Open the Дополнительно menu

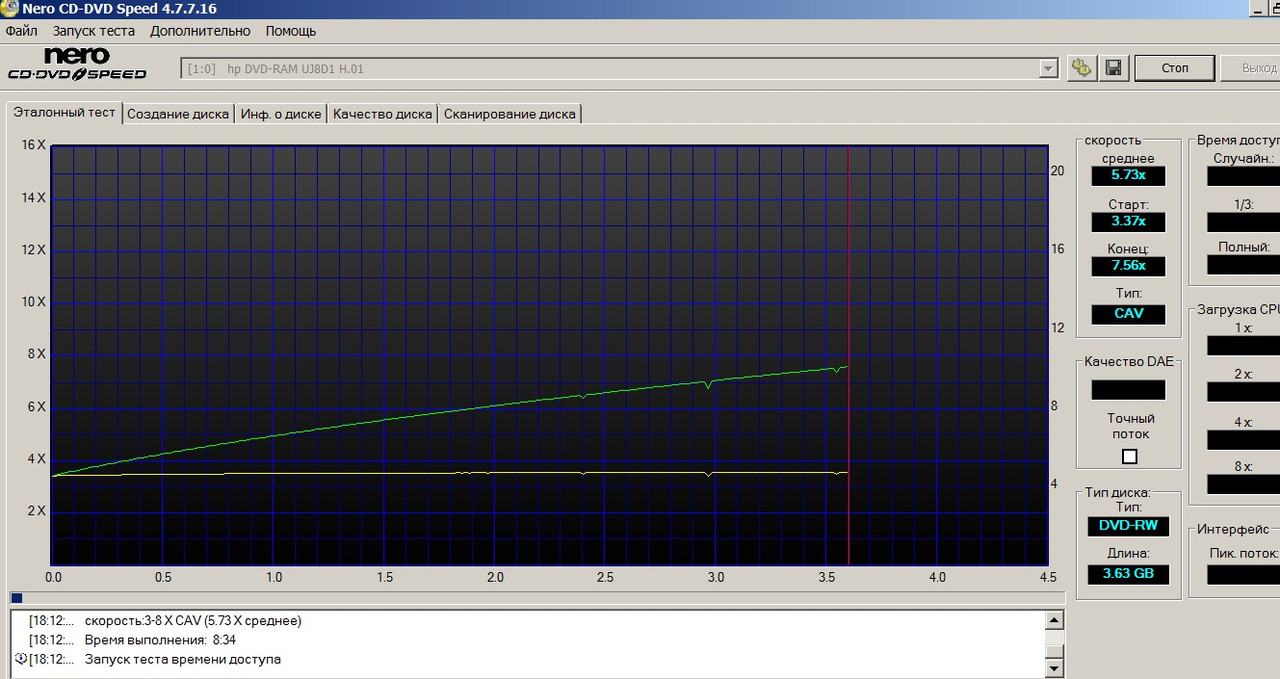coord(200,31)
